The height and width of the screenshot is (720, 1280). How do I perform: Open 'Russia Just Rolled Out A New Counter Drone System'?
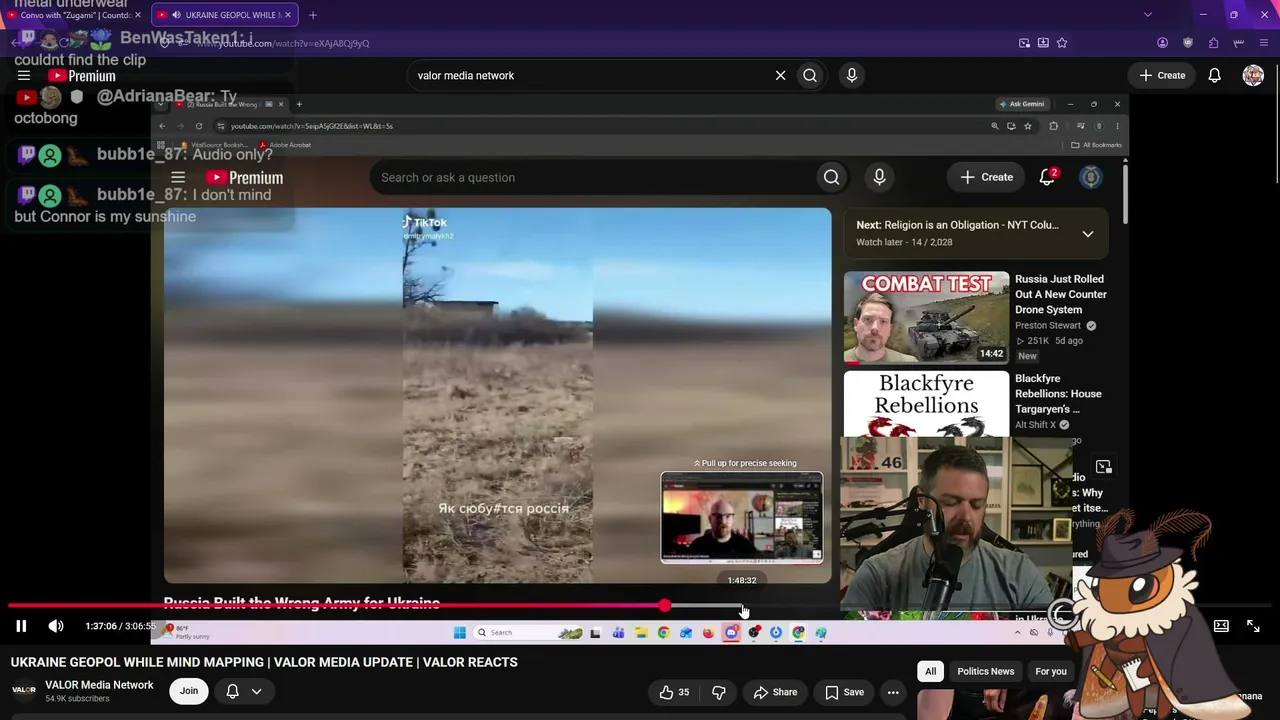[1061, 294]
